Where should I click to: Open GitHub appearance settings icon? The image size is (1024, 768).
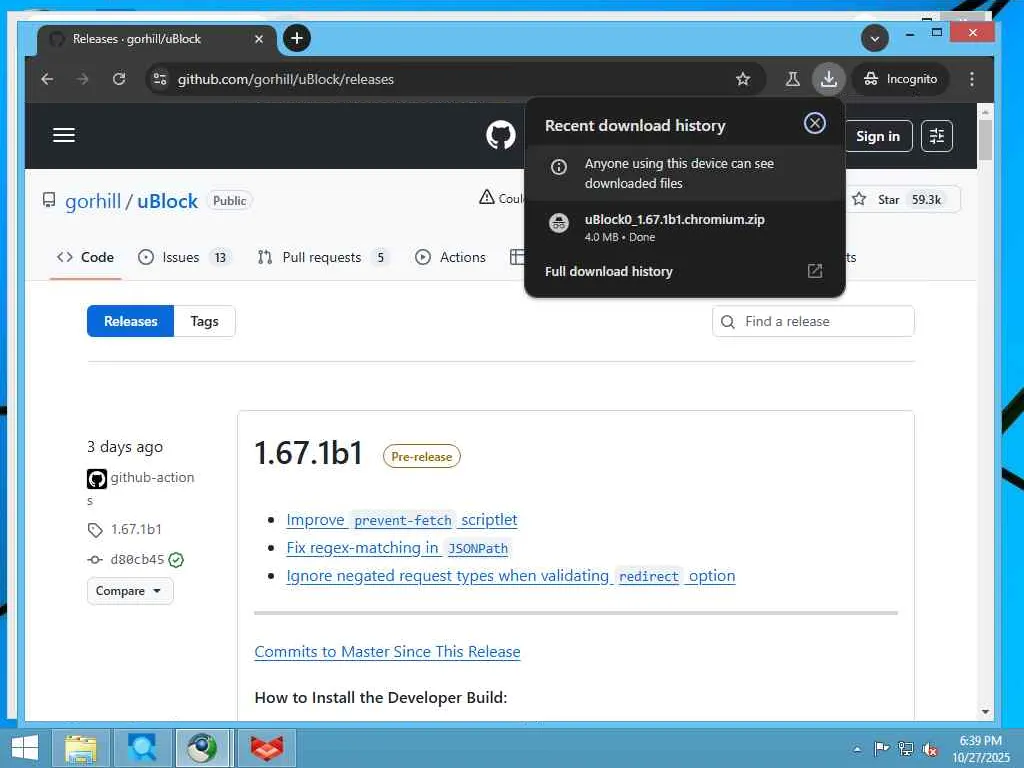click(x=936, y=136)
